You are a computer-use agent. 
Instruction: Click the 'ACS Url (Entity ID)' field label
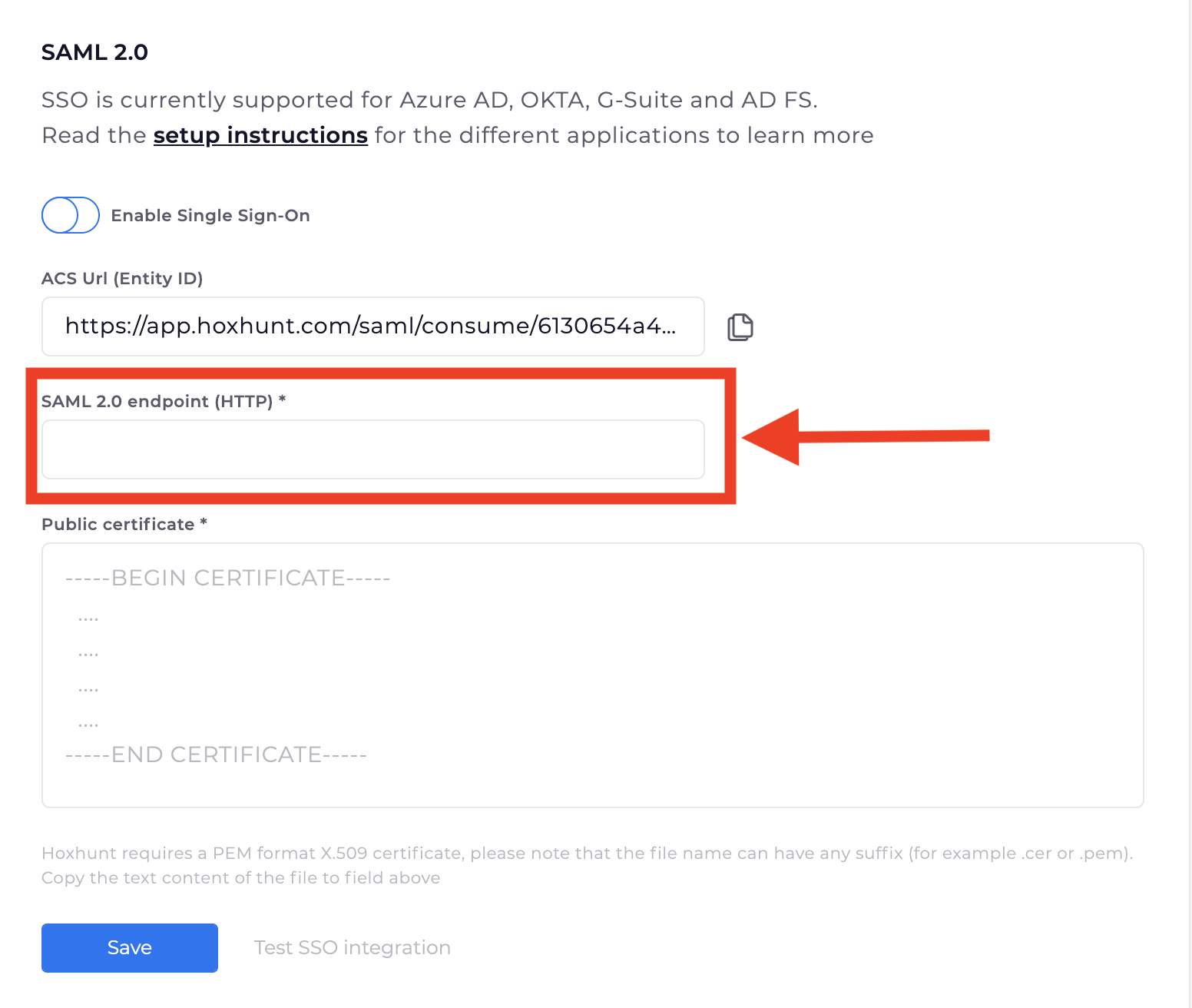pyautogui.click(x=122, y=278)
